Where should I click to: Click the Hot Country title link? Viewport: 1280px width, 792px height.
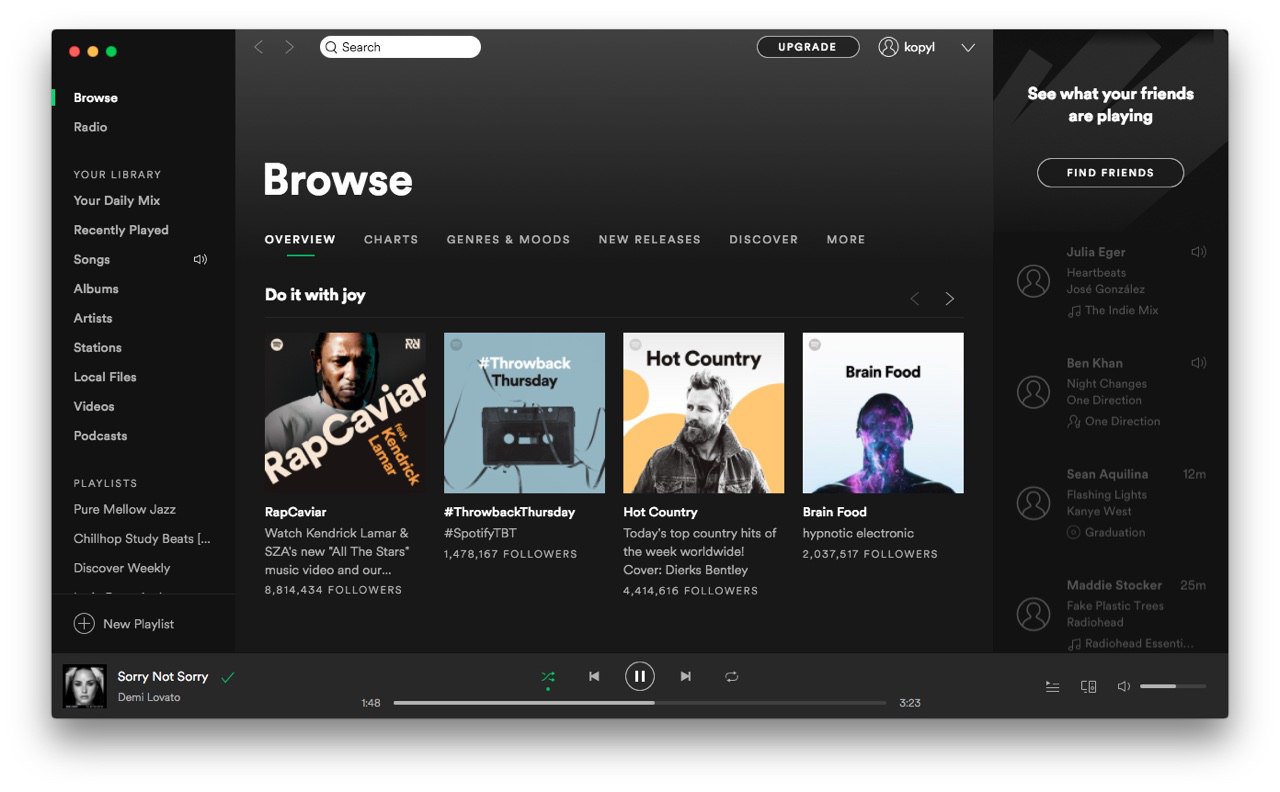pyautogui.click(x=660, y=512)
